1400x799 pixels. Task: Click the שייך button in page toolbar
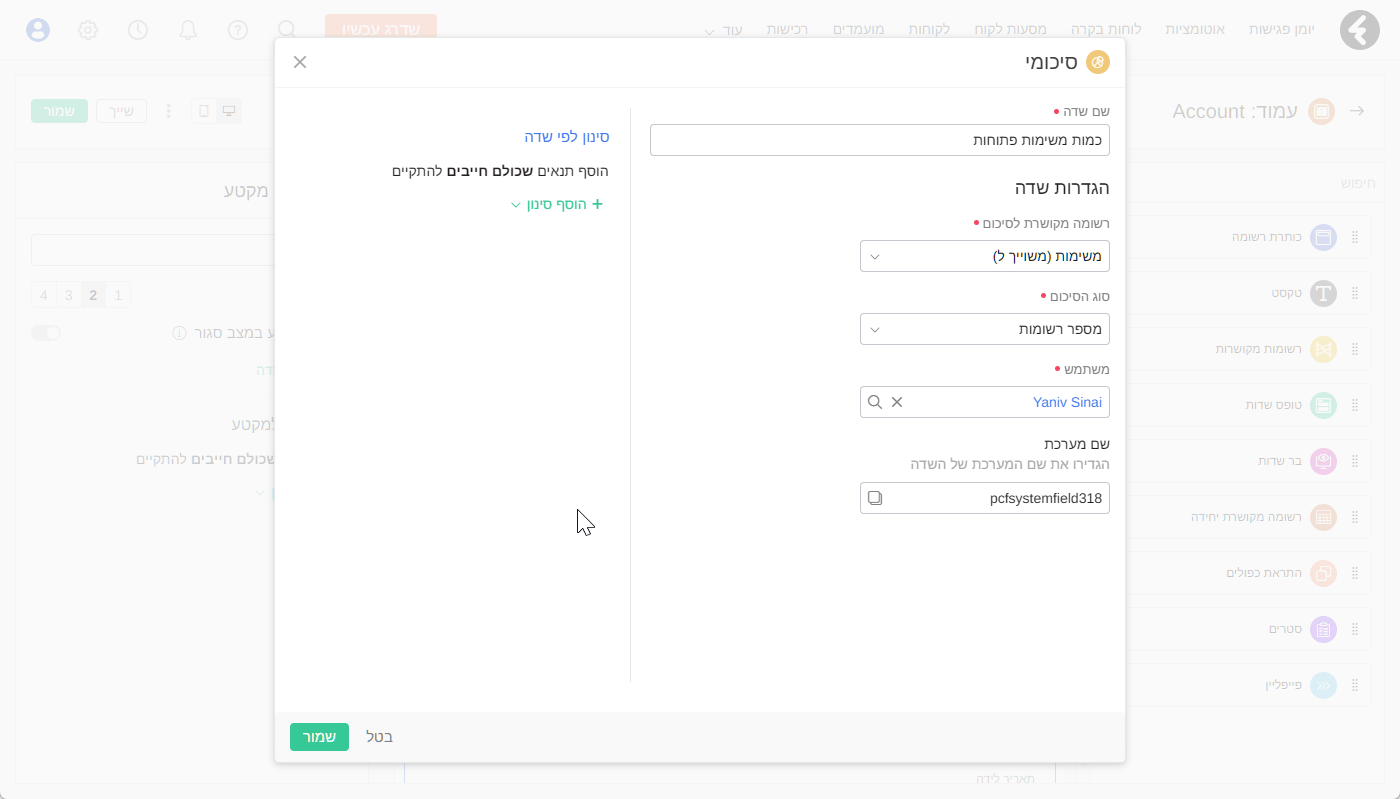[x=121, y=111]
